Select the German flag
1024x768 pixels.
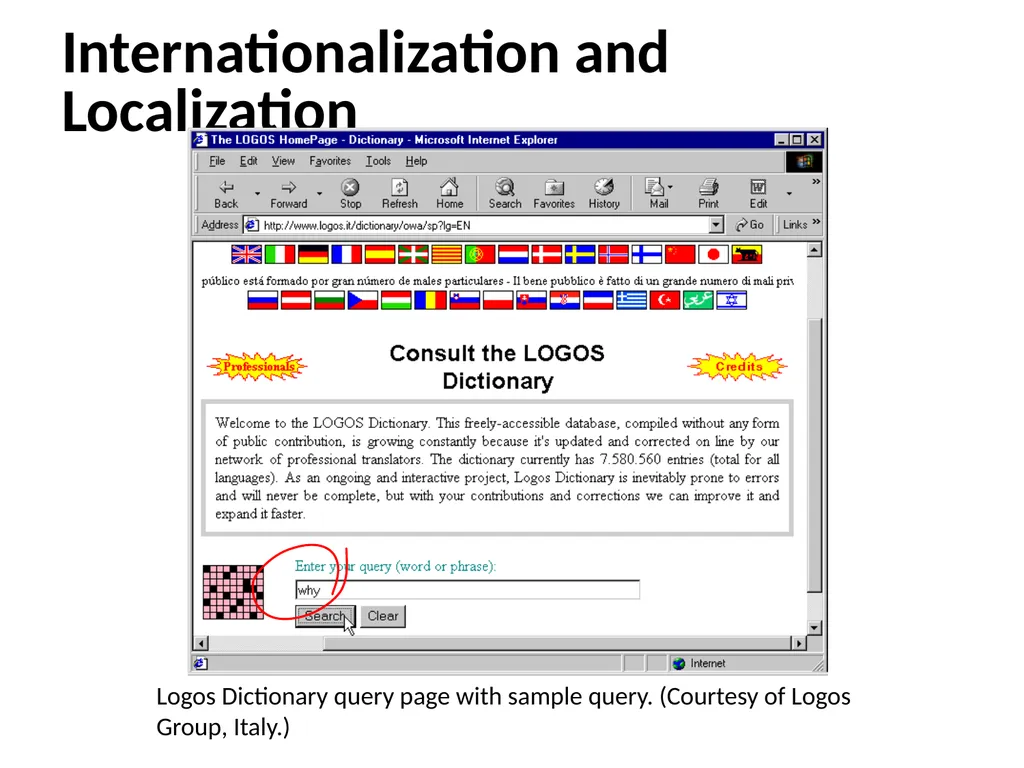point(313,255)
